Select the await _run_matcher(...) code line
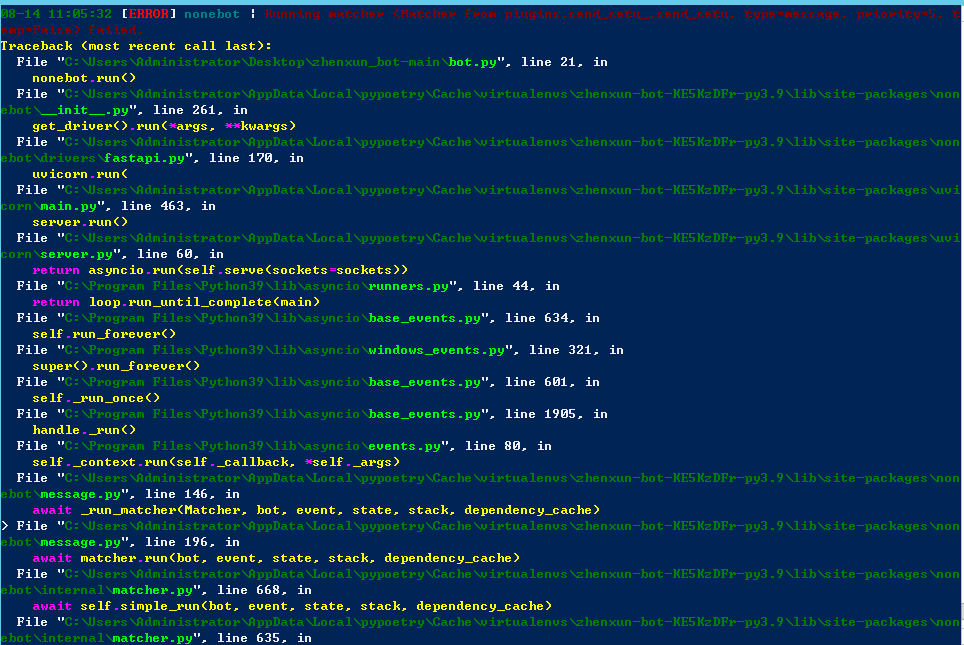 [316, 510]
